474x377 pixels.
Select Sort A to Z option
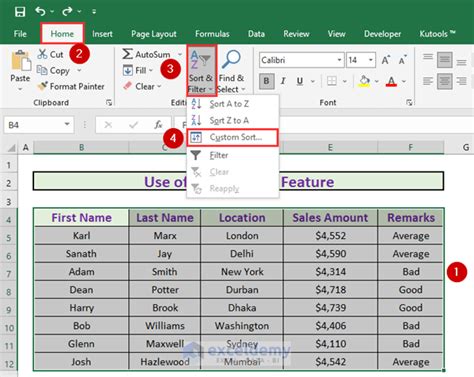tap(229, 104)
